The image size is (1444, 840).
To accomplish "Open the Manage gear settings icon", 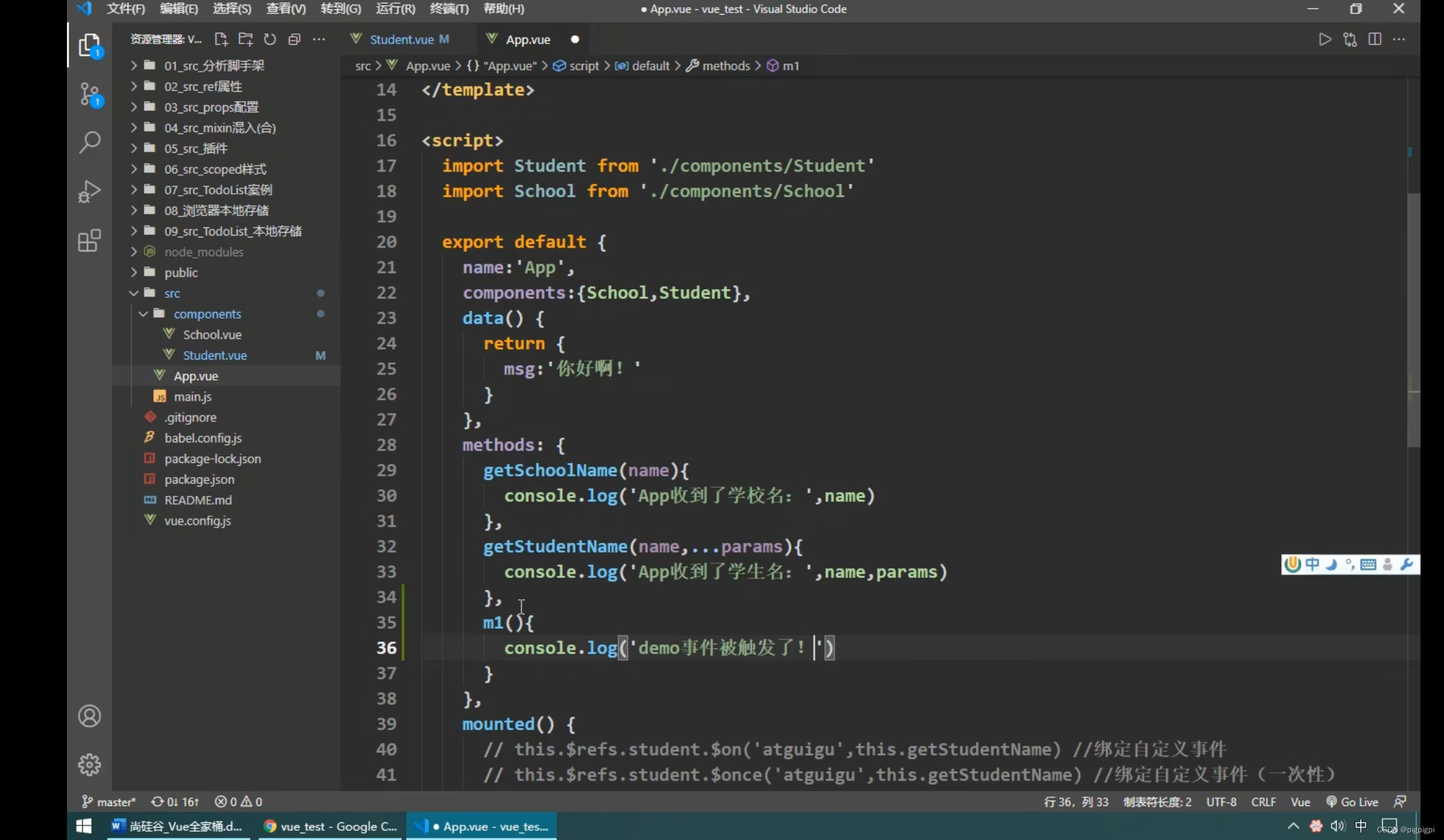I will coord(89,765).
